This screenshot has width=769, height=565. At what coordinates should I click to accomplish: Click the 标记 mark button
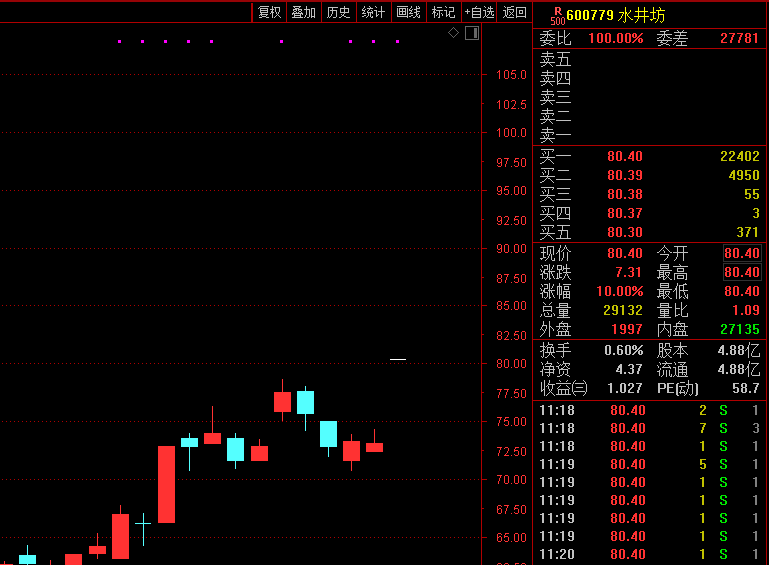[x=443, y=12]
